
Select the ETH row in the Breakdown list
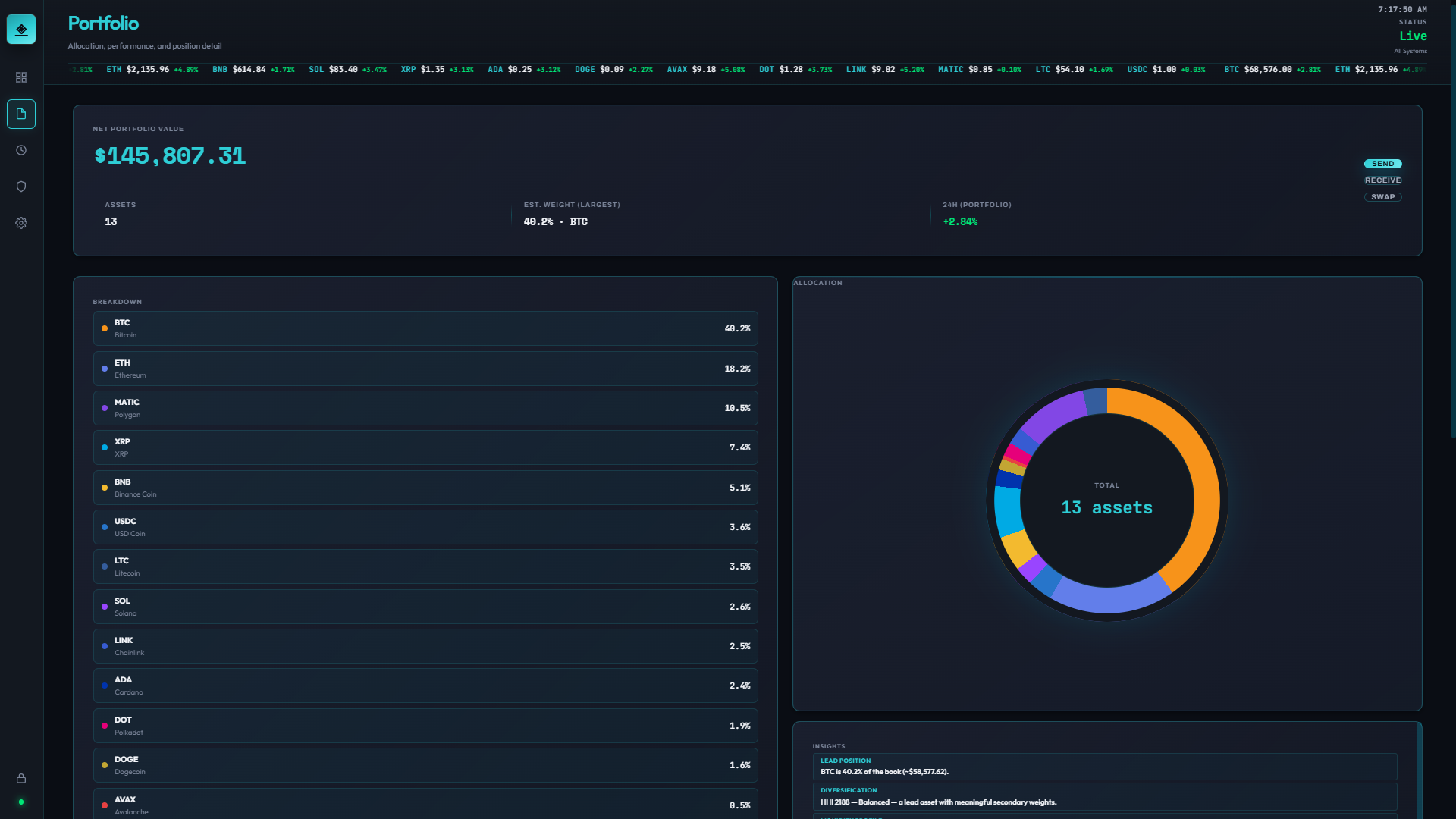425,368
